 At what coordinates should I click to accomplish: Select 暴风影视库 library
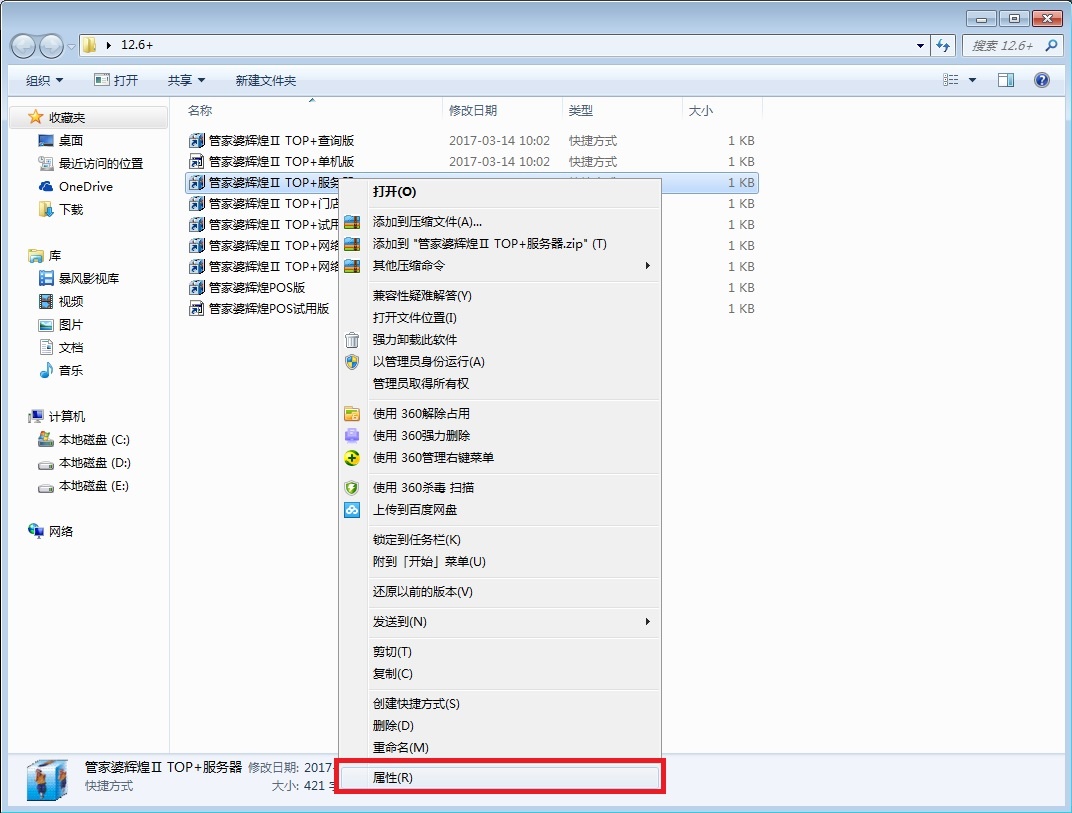[79, 278]
